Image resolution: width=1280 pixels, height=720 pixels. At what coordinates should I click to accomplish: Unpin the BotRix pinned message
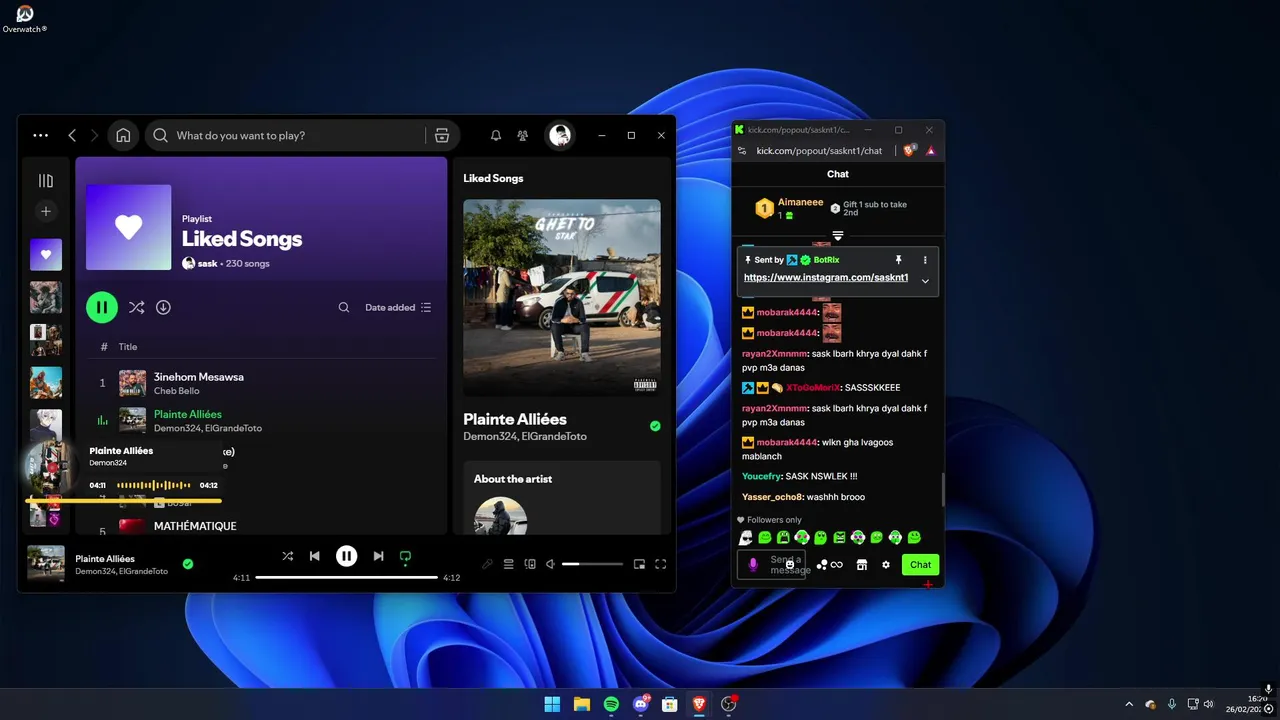pos(898,260)
